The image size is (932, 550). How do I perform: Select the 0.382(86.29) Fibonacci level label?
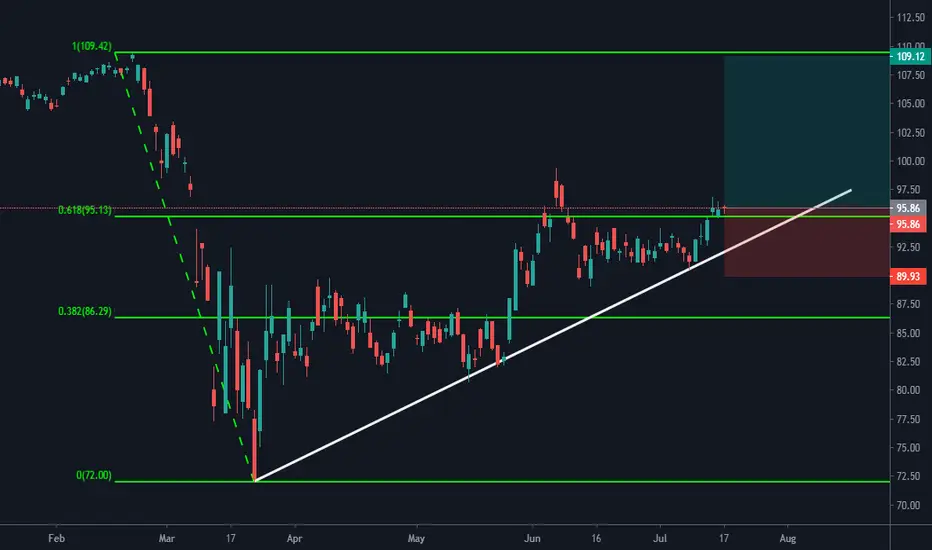pos(84,311)
